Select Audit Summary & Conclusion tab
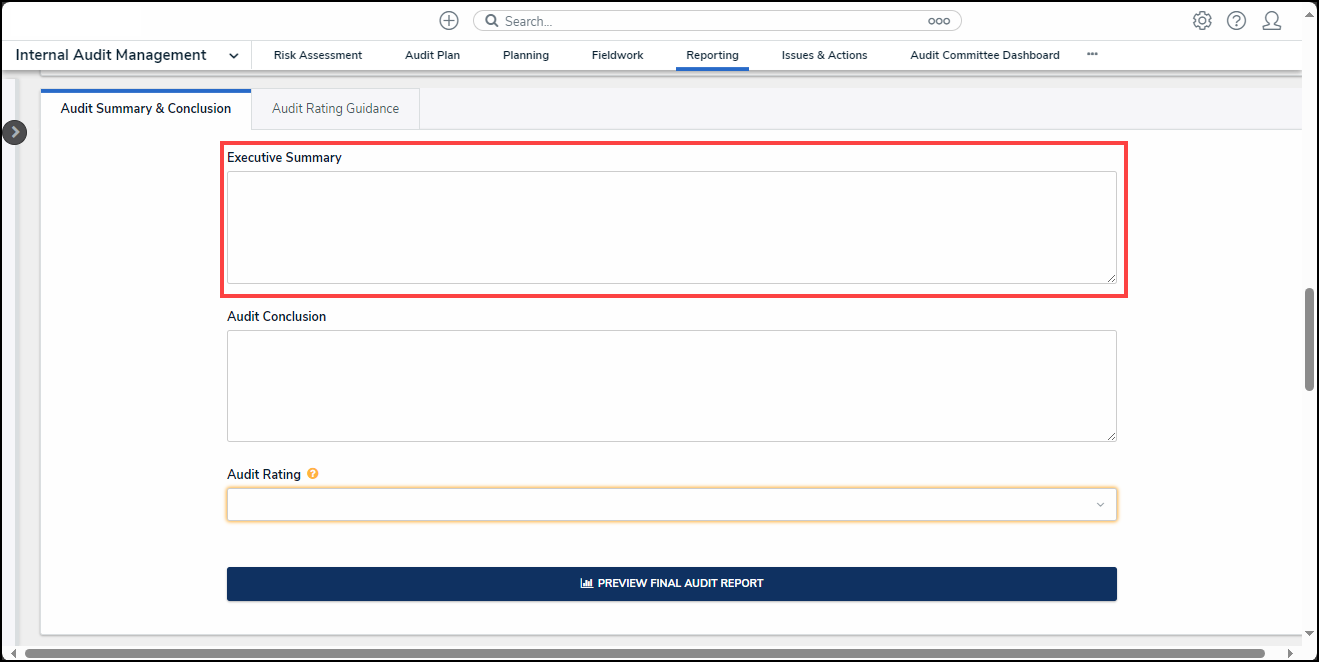Screen dimensions: 1319x662 click(x=146, y=108)
